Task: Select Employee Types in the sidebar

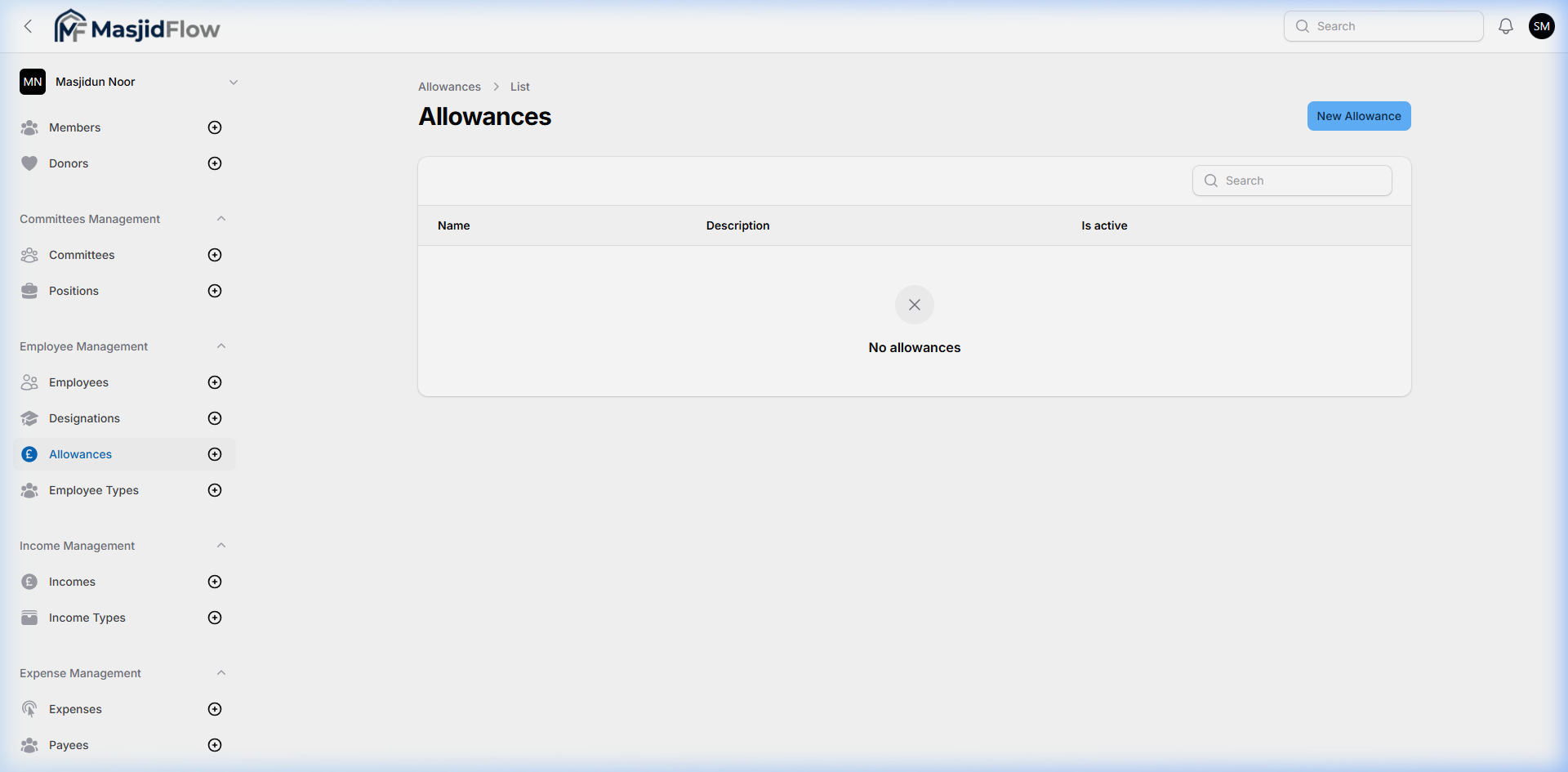Action: pyautogui.click(x=93, y=490)
